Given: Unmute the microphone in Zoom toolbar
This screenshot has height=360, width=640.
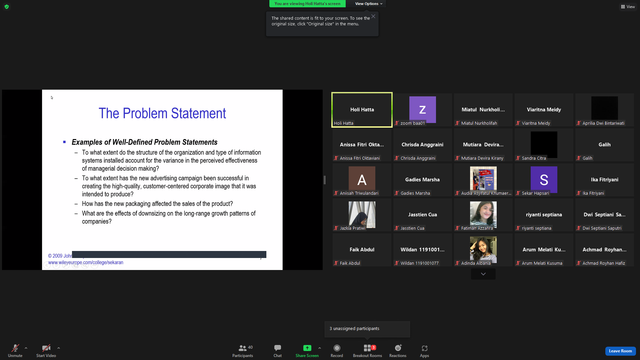Looking at the screenshot, I should click(15, 350).
